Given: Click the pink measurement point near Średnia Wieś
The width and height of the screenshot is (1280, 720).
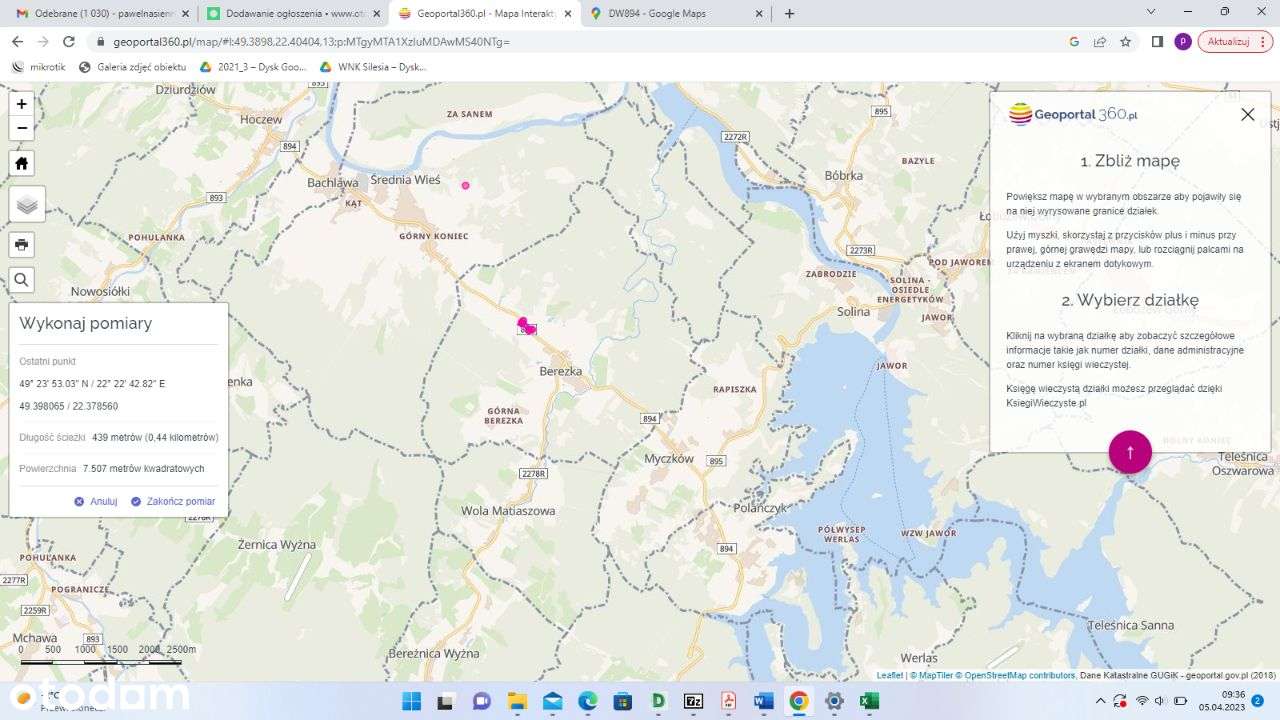Looking at the screenshot, I should (465, 185).
